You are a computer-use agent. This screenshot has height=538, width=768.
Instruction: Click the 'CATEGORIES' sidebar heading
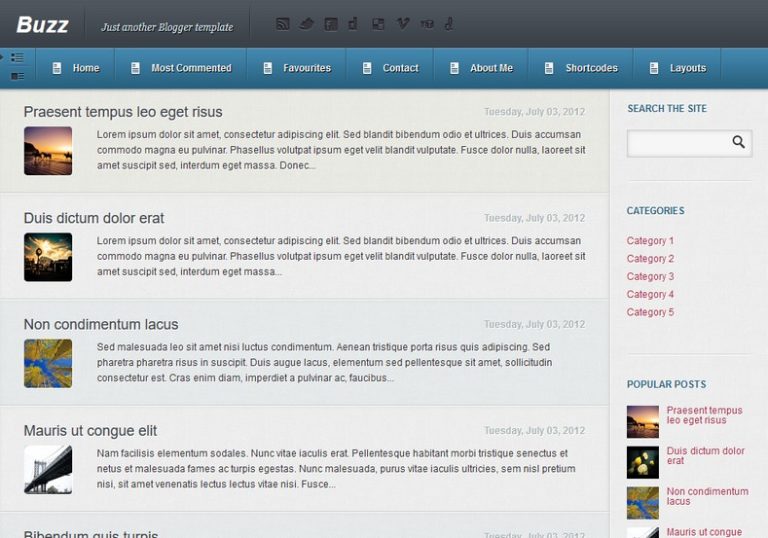pyautogui.click(x=655, y=211)
